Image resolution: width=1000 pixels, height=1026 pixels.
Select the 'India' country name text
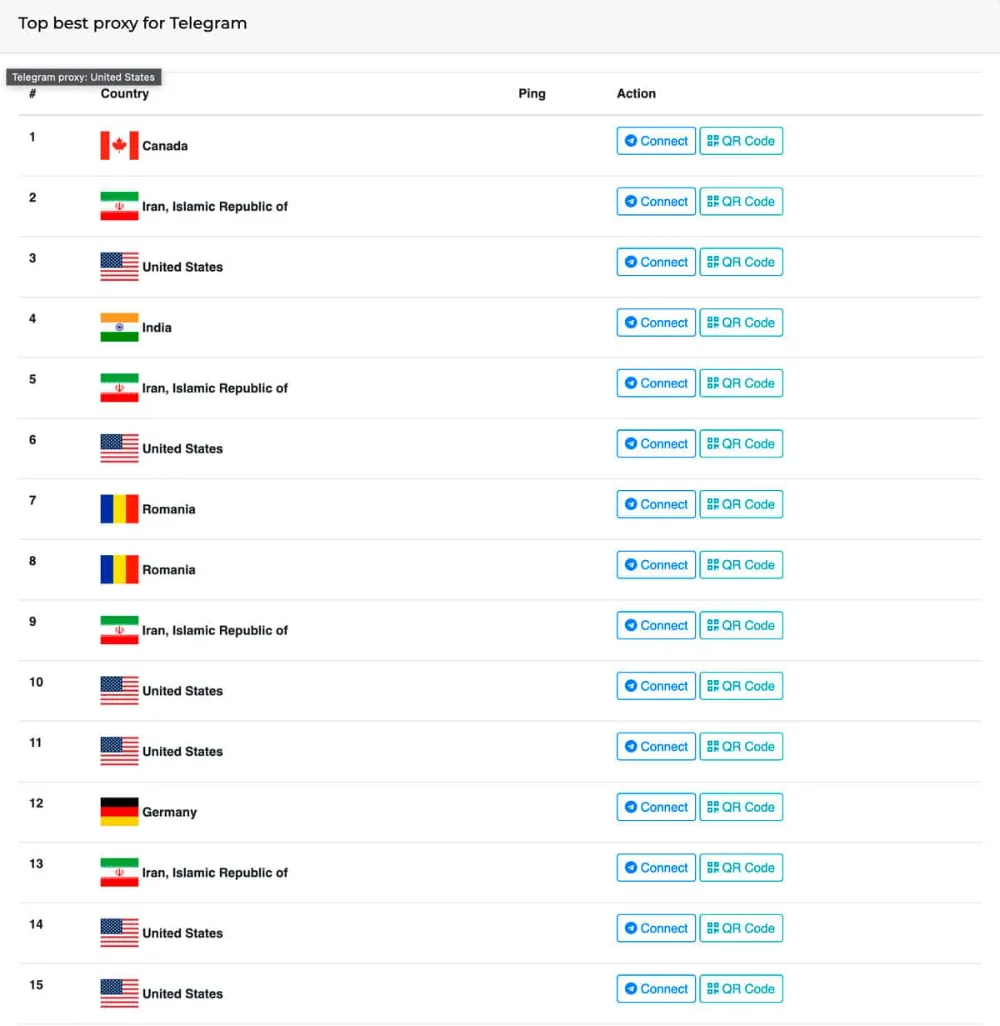pos(157,327)
